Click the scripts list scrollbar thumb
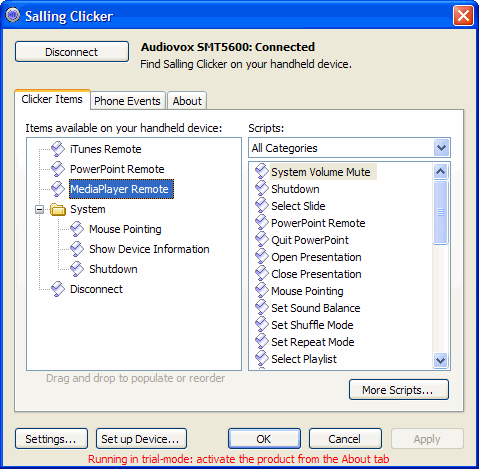 point(441,212)
